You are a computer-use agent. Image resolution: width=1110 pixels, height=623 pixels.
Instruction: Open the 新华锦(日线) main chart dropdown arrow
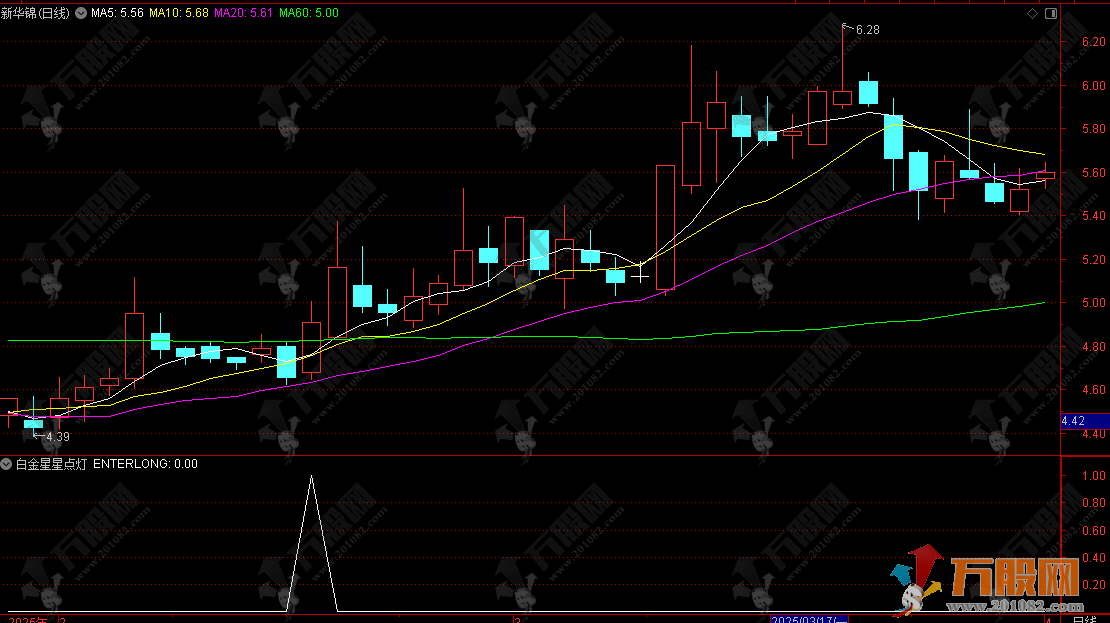coord(81,13)
